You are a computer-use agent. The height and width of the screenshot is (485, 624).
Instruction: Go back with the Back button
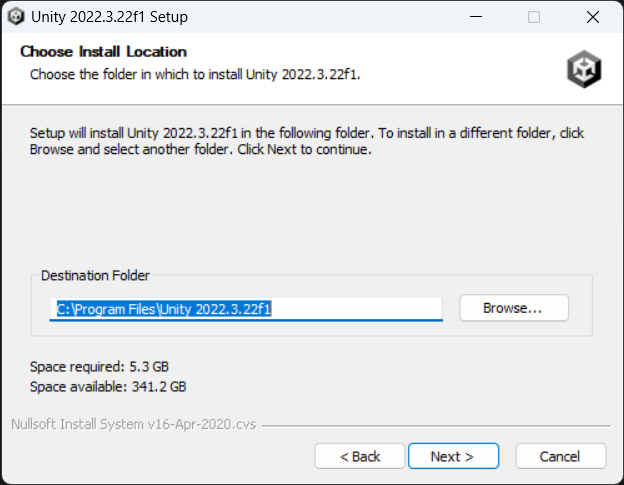click(x=360, y=456)
